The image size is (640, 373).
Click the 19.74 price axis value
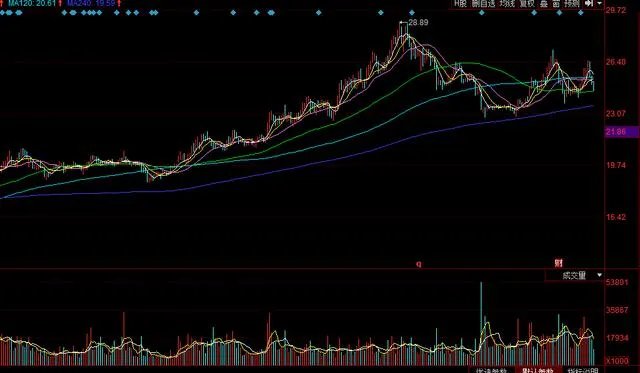(616, 165)
